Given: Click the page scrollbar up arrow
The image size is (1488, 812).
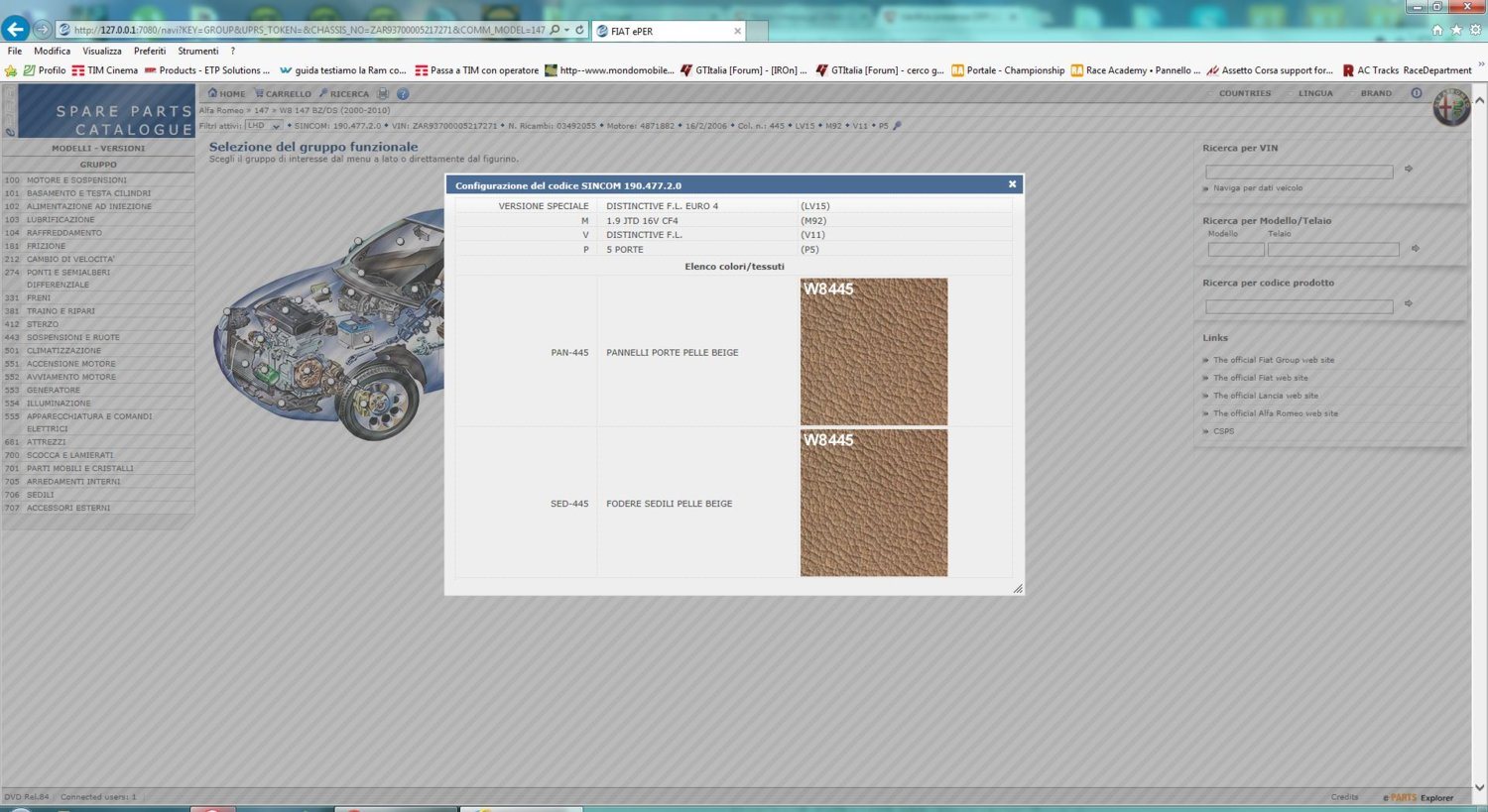Looking at the screenshot, I should (1479, 100).
